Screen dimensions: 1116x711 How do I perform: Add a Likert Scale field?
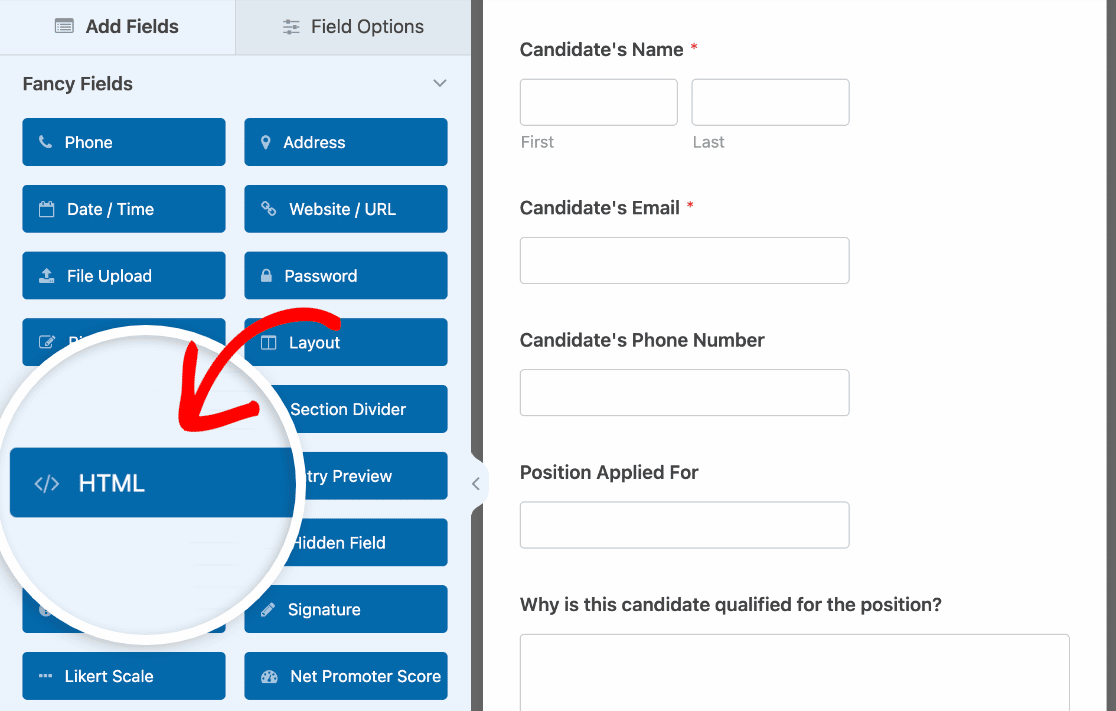[123, 676]
